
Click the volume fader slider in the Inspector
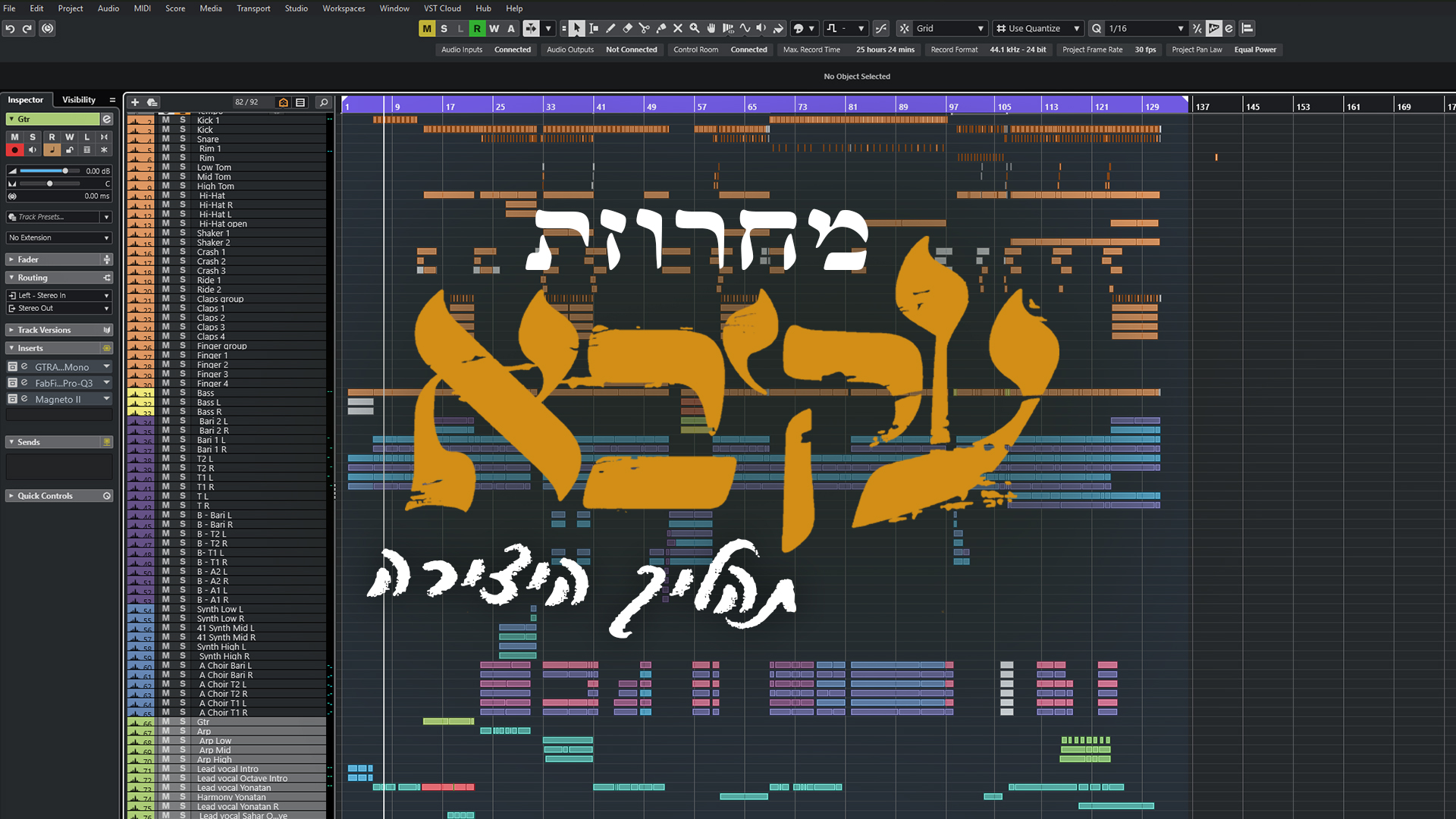(66, 171)
